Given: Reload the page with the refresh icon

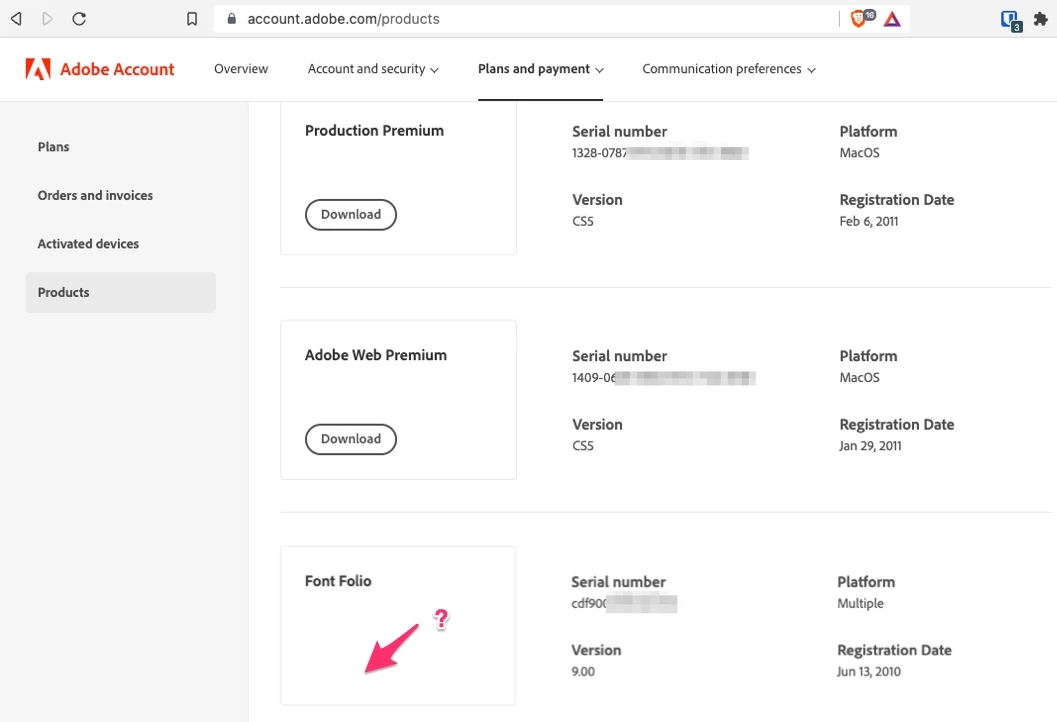Looking at the screenshot, I should 79,19.
